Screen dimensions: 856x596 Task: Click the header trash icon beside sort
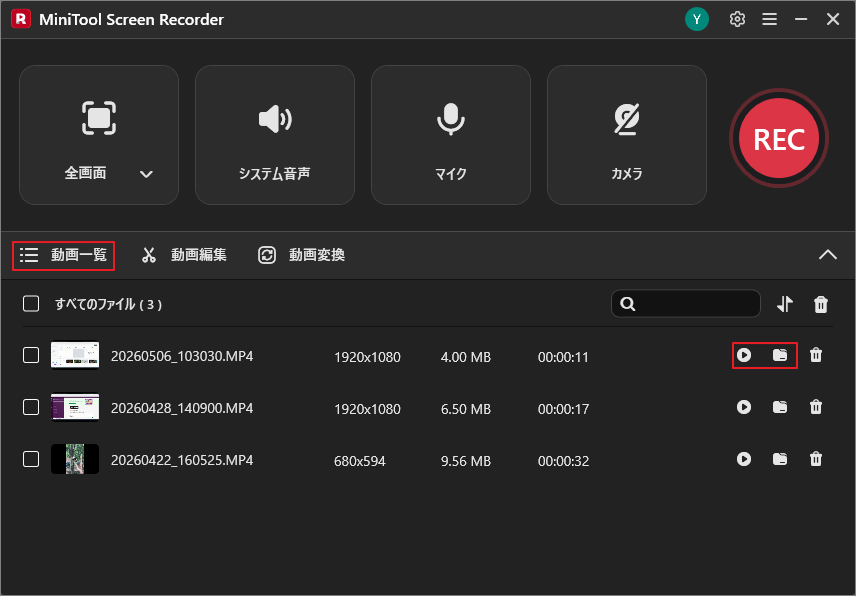[x=821, y=304]
